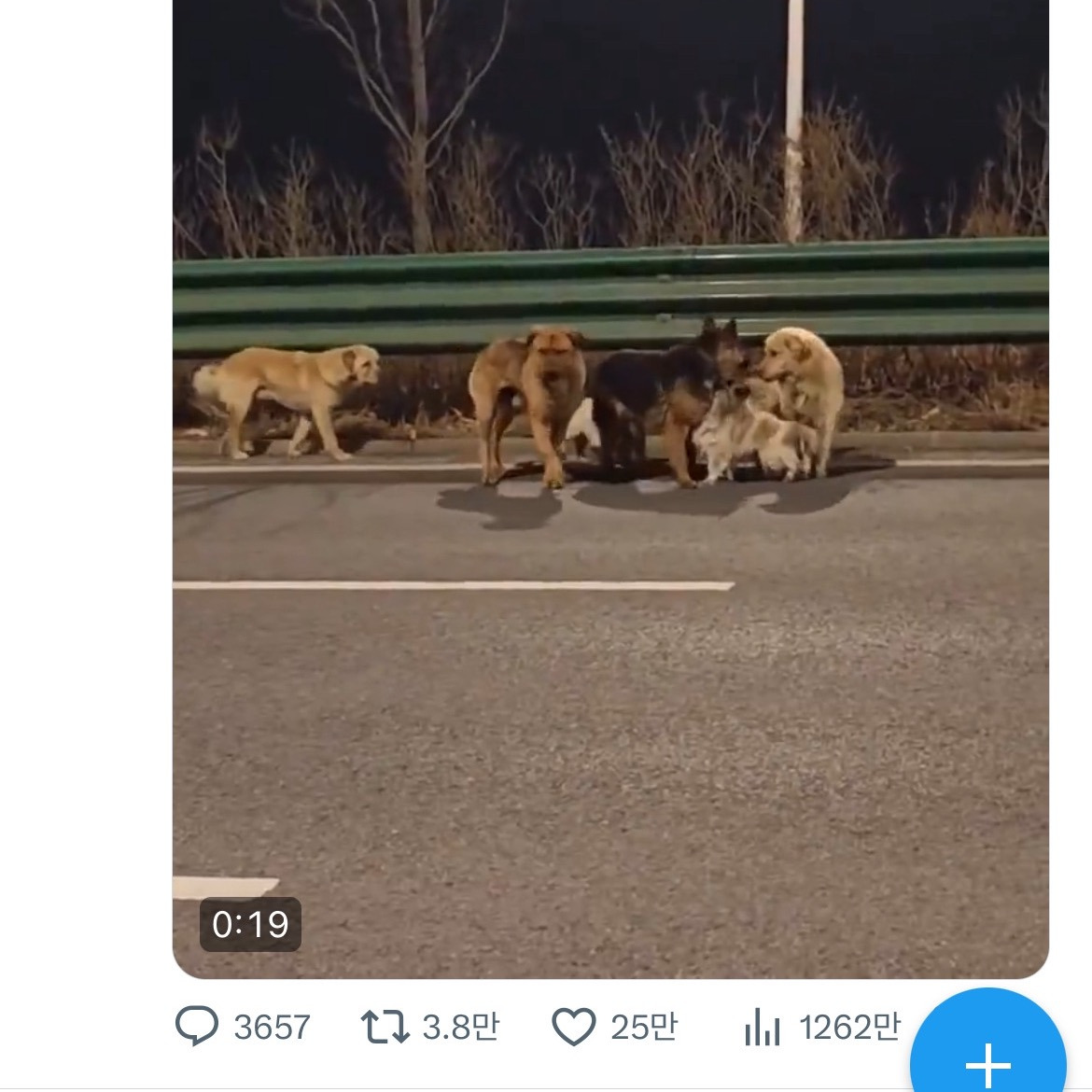Open view analytics bar chart icon
The height and width of the screenshot is (1092, 1092).
click(x=762, y=1029)
